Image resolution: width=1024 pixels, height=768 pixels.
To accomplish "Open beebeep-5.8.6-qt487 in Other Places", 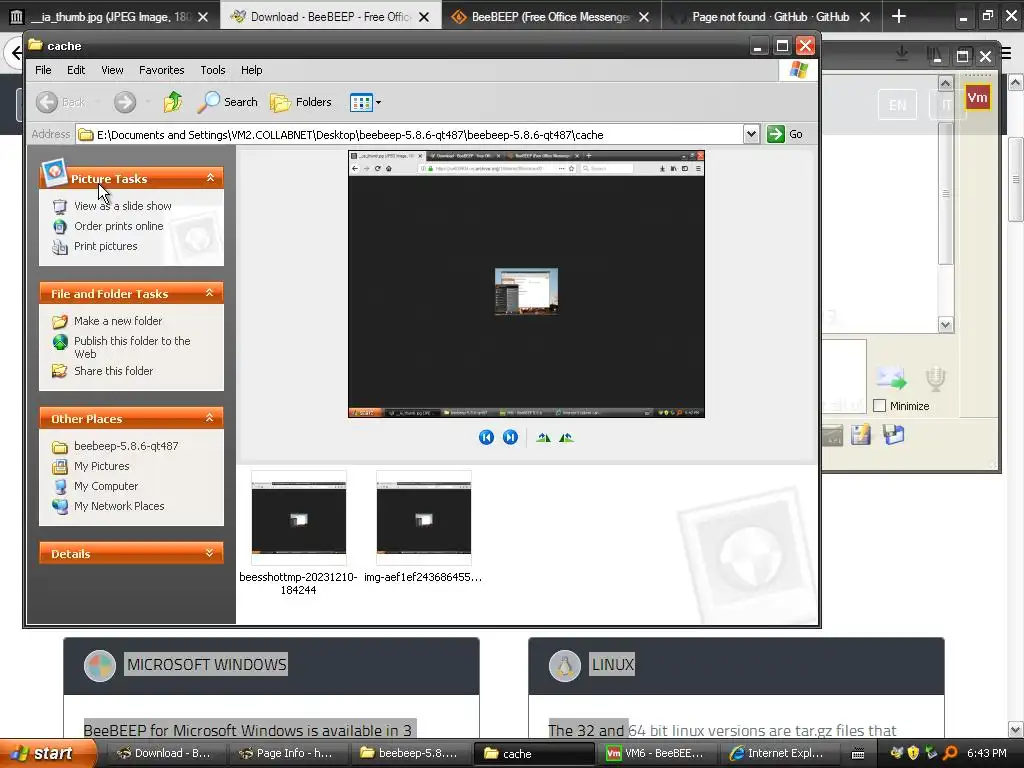I will tap(126, 446).
